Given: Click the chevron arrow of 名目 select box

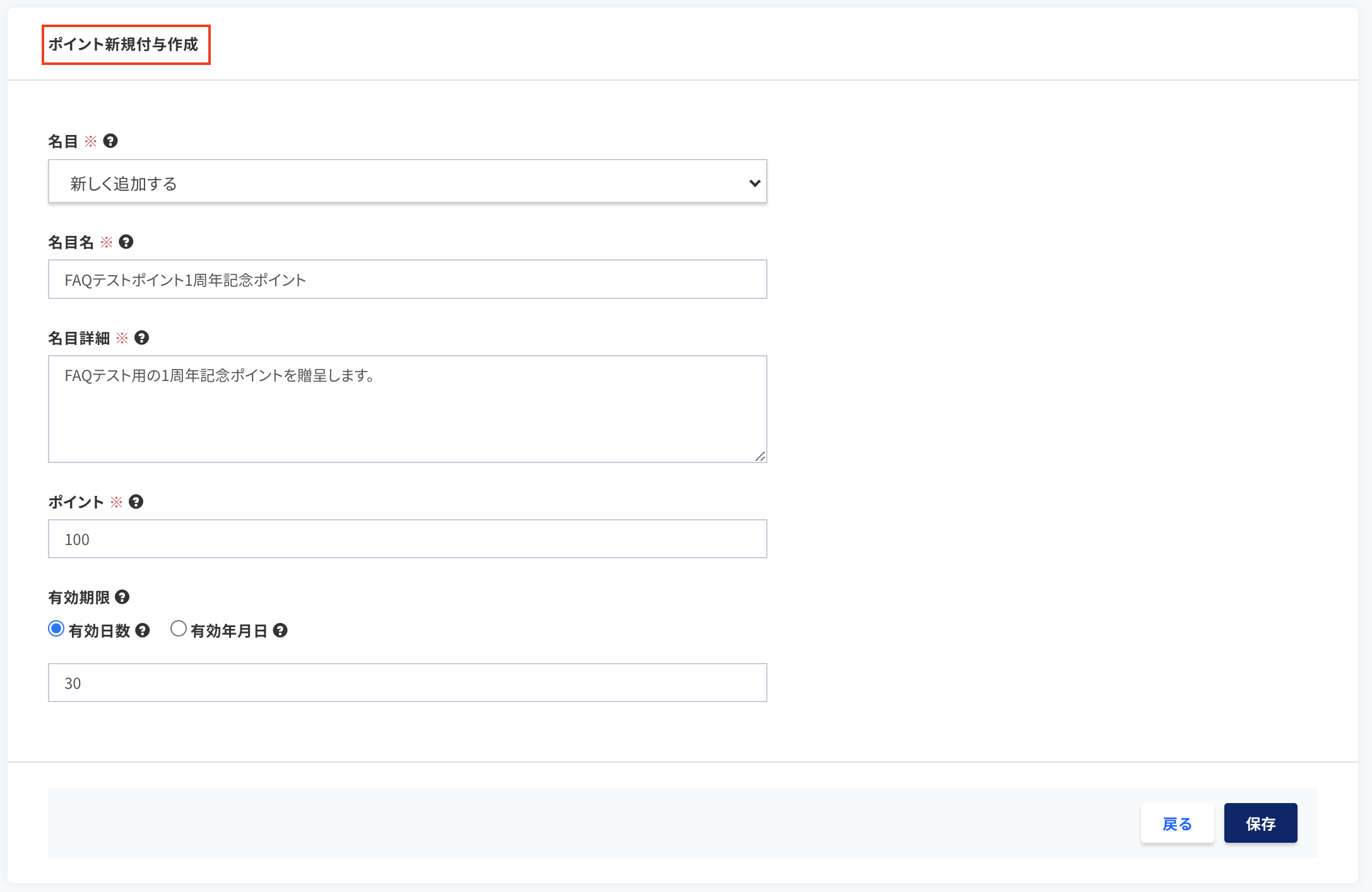Looking at the screenshot, I should (x=754, y=183).
